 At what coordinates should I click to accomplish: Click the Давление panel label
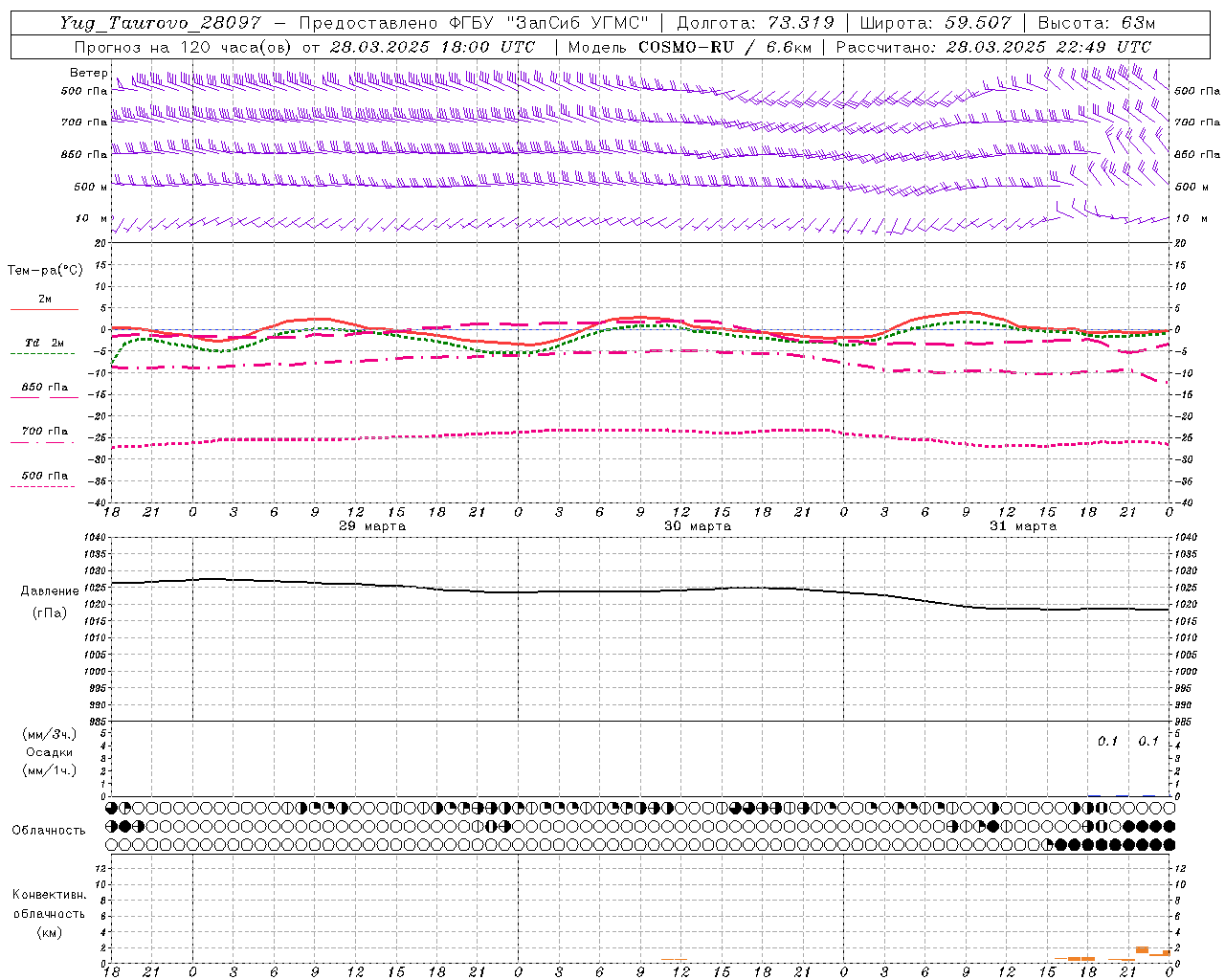[49, 591]
